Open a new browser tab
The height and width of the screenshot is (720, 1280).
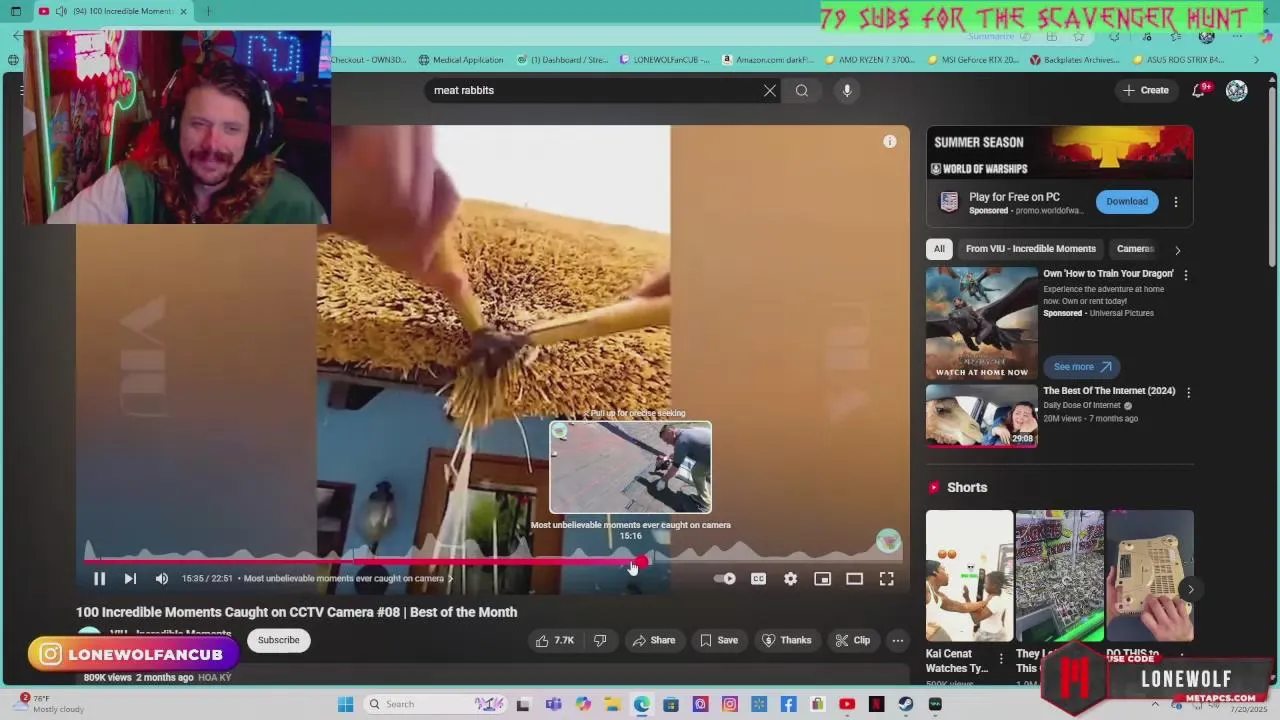click(x=208, y=11)
